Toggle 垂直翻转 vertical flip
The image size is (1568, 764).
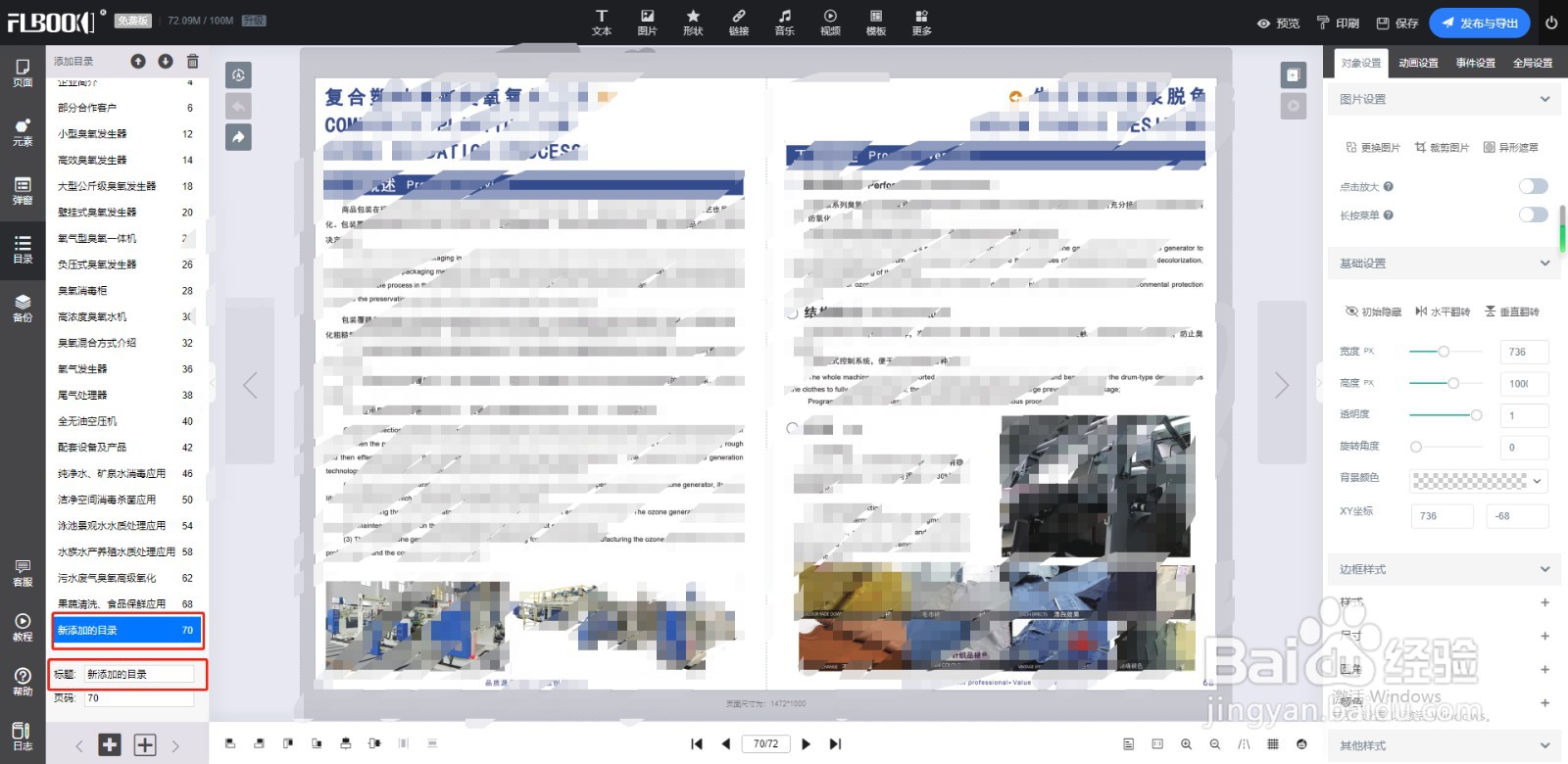(x=1511, y=311)
